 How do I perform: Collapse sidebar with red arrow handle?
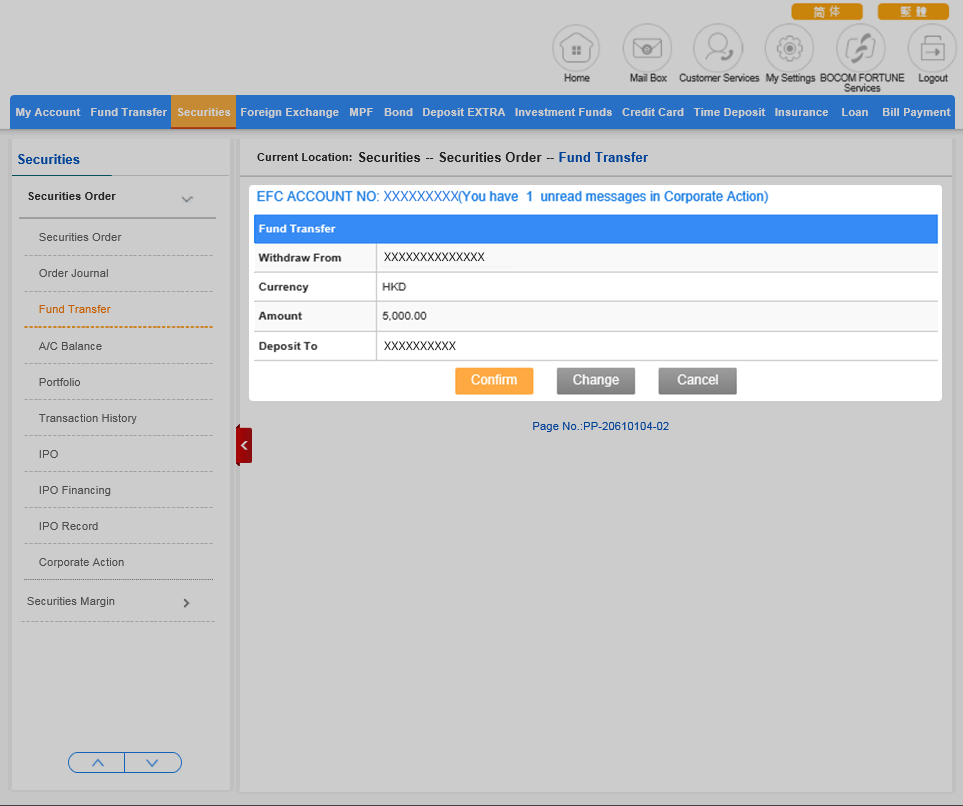click(x=244, y=445)
